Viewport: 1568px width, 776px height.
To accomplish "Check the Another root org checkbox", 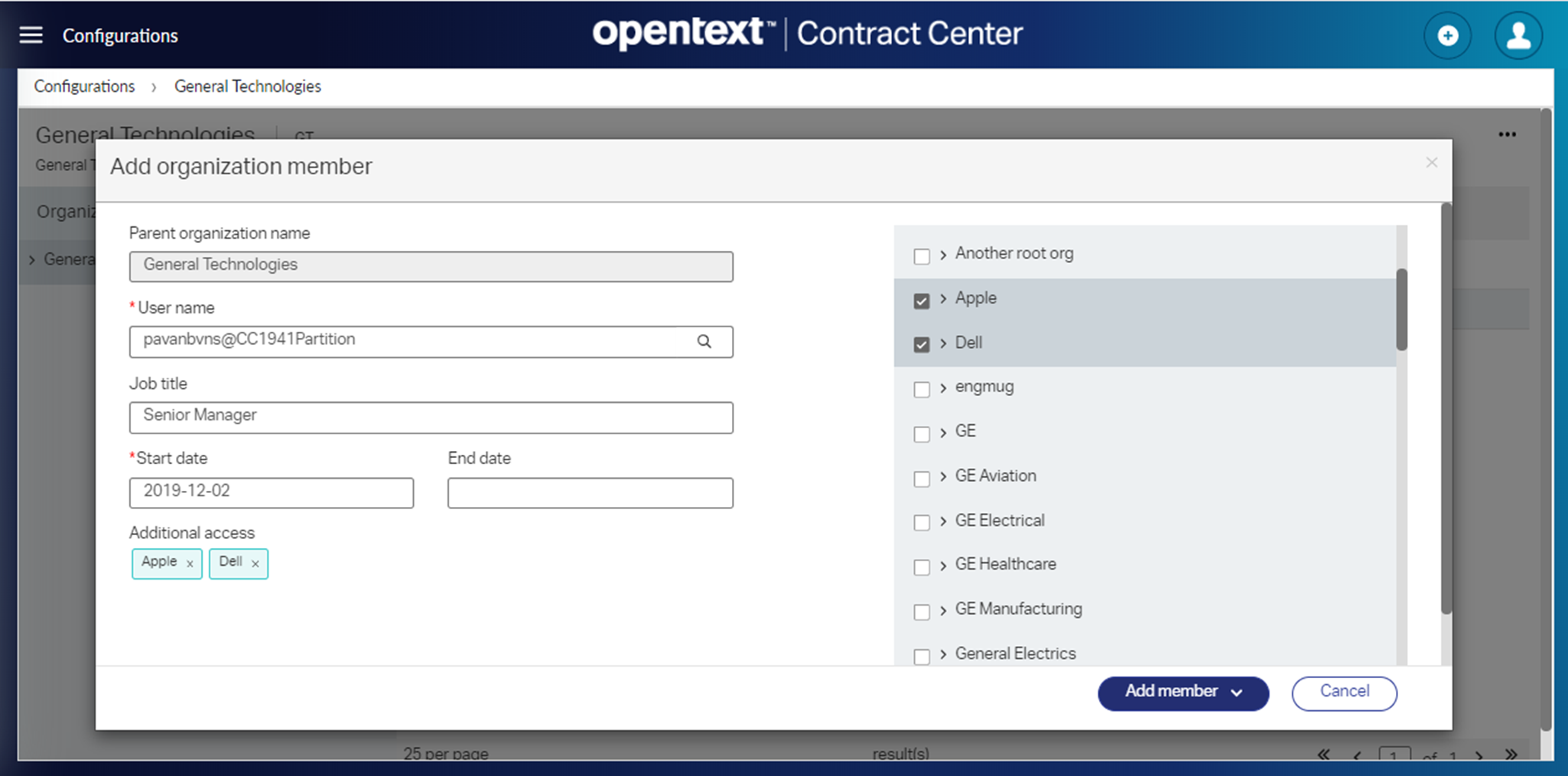I will coord(922,256).
